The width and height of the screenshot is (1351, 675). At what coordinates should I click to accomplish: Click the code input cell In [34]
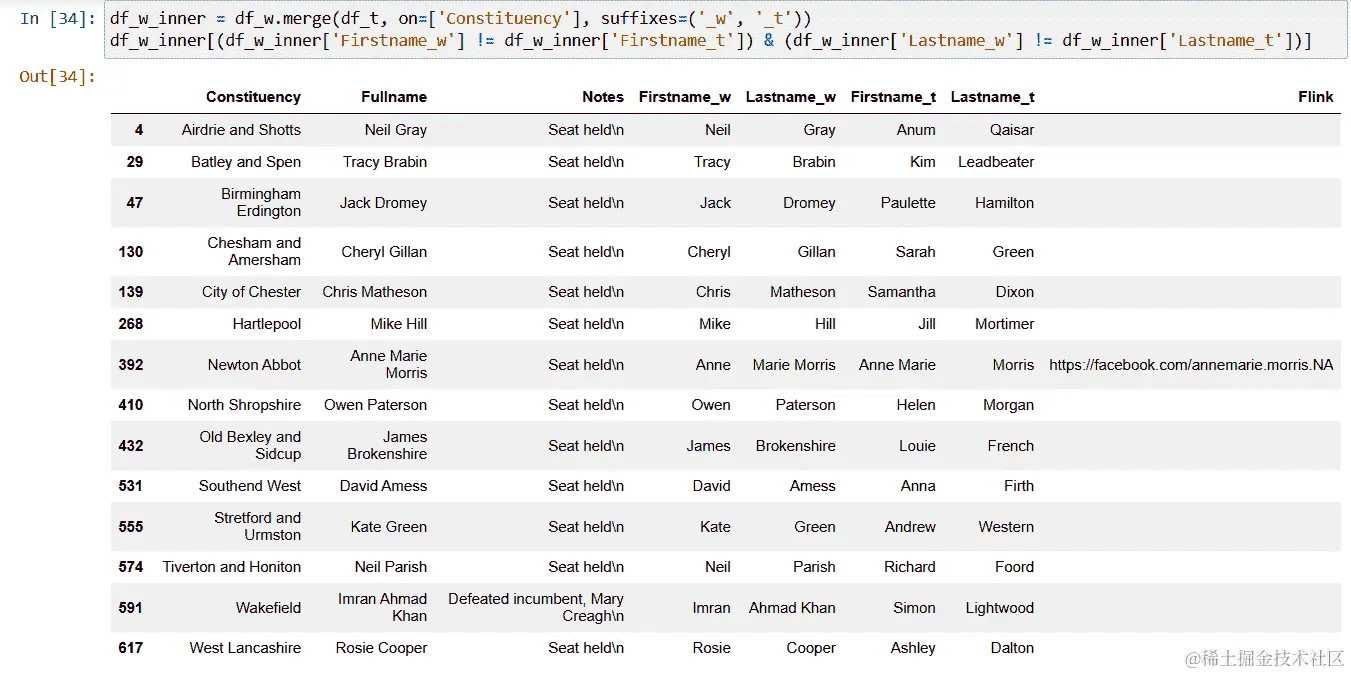pos(725,30)
